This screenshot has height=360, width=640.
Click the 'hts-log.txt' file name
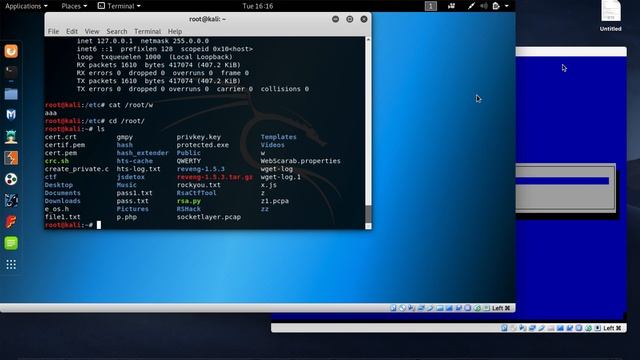pyautogui.click(x=138, y=169)
